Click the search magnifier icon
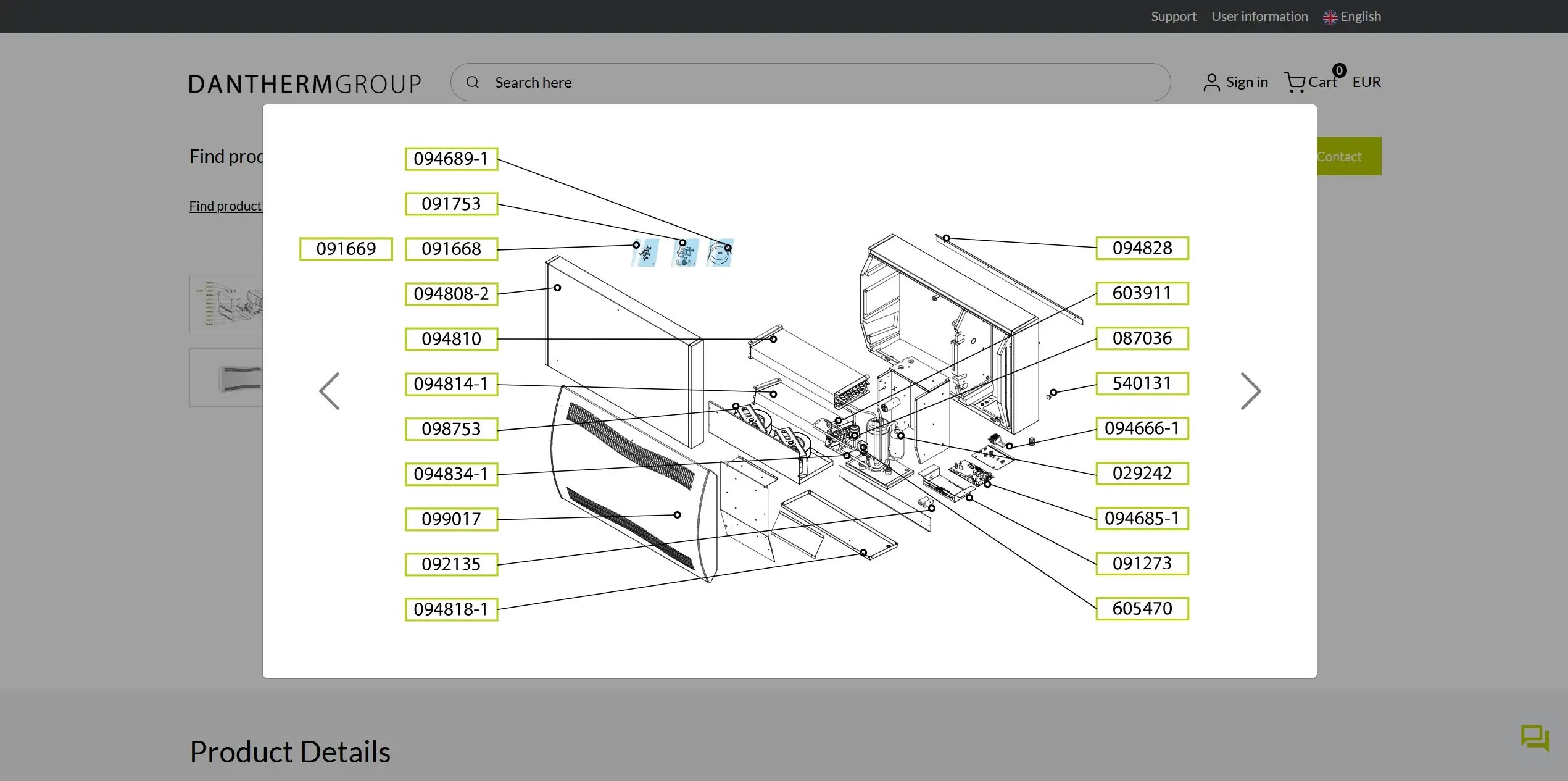This screenshot has height=781, width=1568. [x=473, y=82]
